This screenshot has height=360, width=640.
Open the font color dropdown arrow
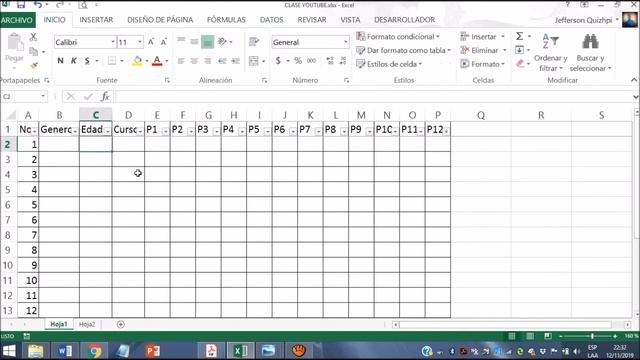[167, 61]
